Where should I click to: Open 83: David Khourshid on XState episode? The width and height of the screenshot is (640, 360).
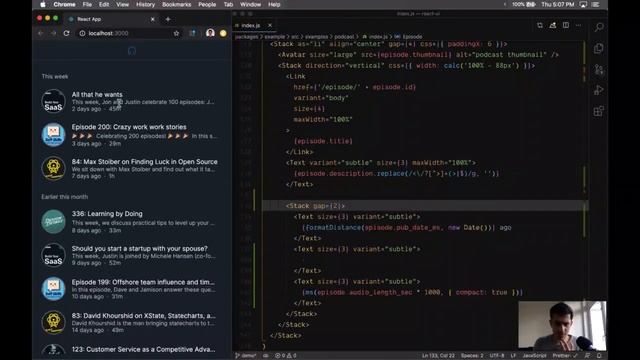144,316
